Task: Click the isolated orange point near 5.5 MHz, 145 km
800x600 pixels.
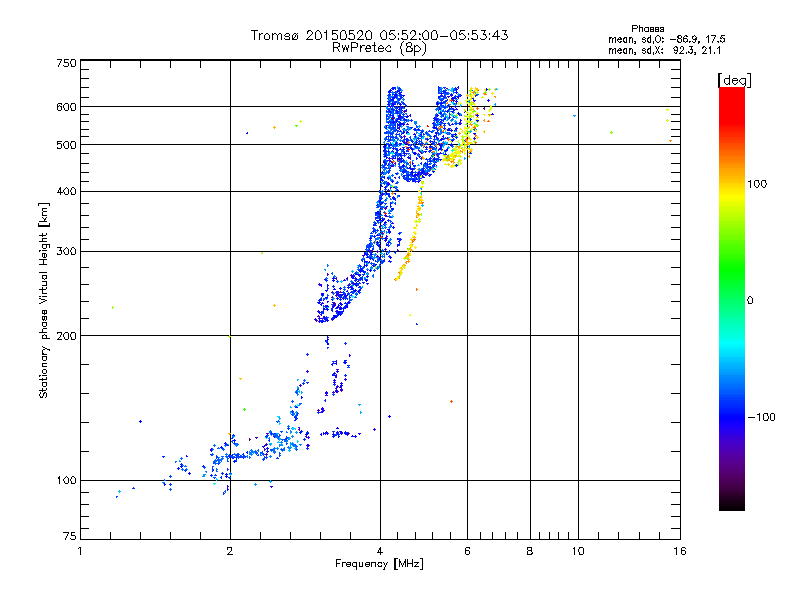Action: [x=452, y=402]
